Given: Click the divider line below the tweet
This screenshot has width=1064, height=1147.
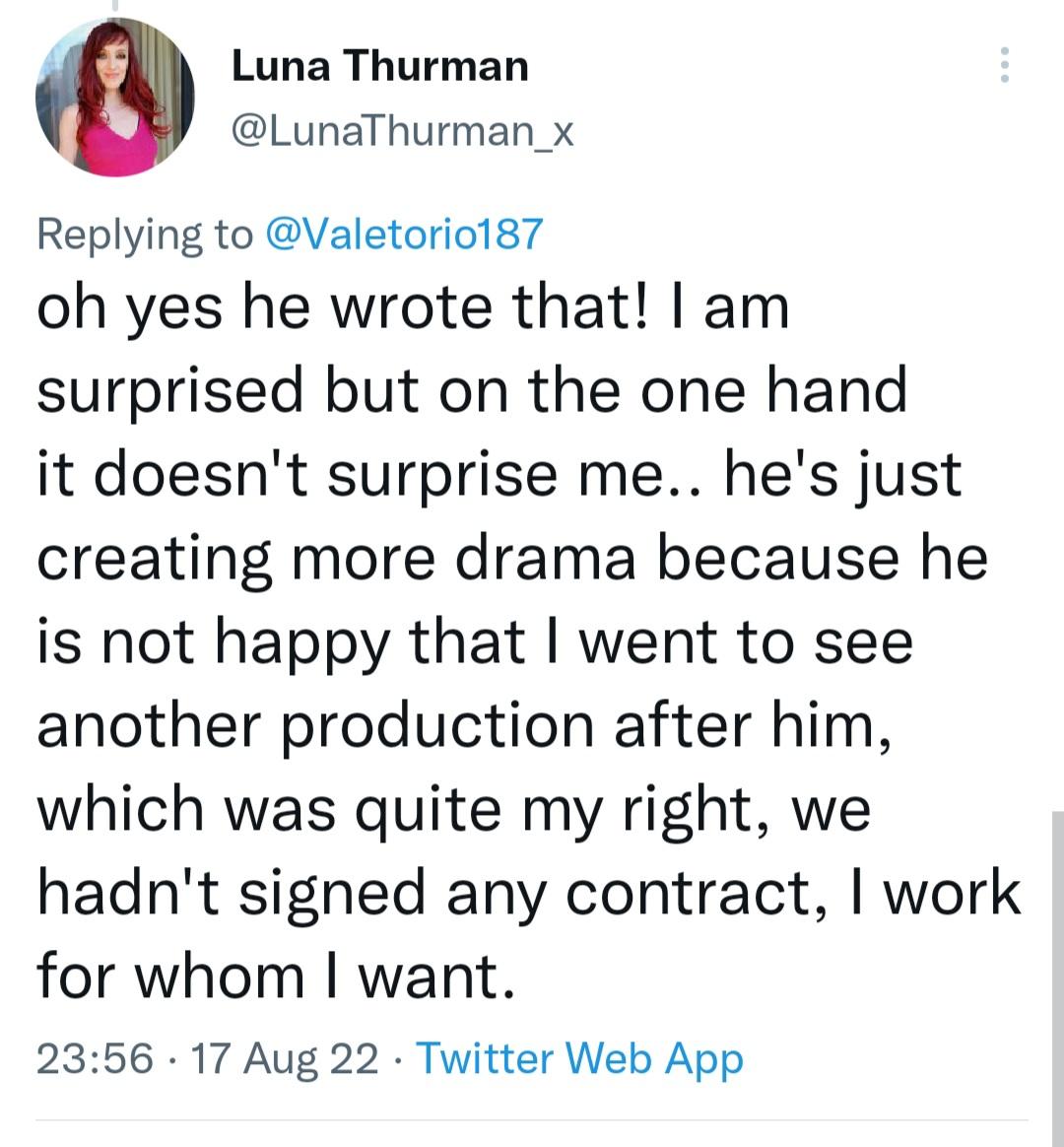Looking at the screenshot, I should tap(532, 1119).
